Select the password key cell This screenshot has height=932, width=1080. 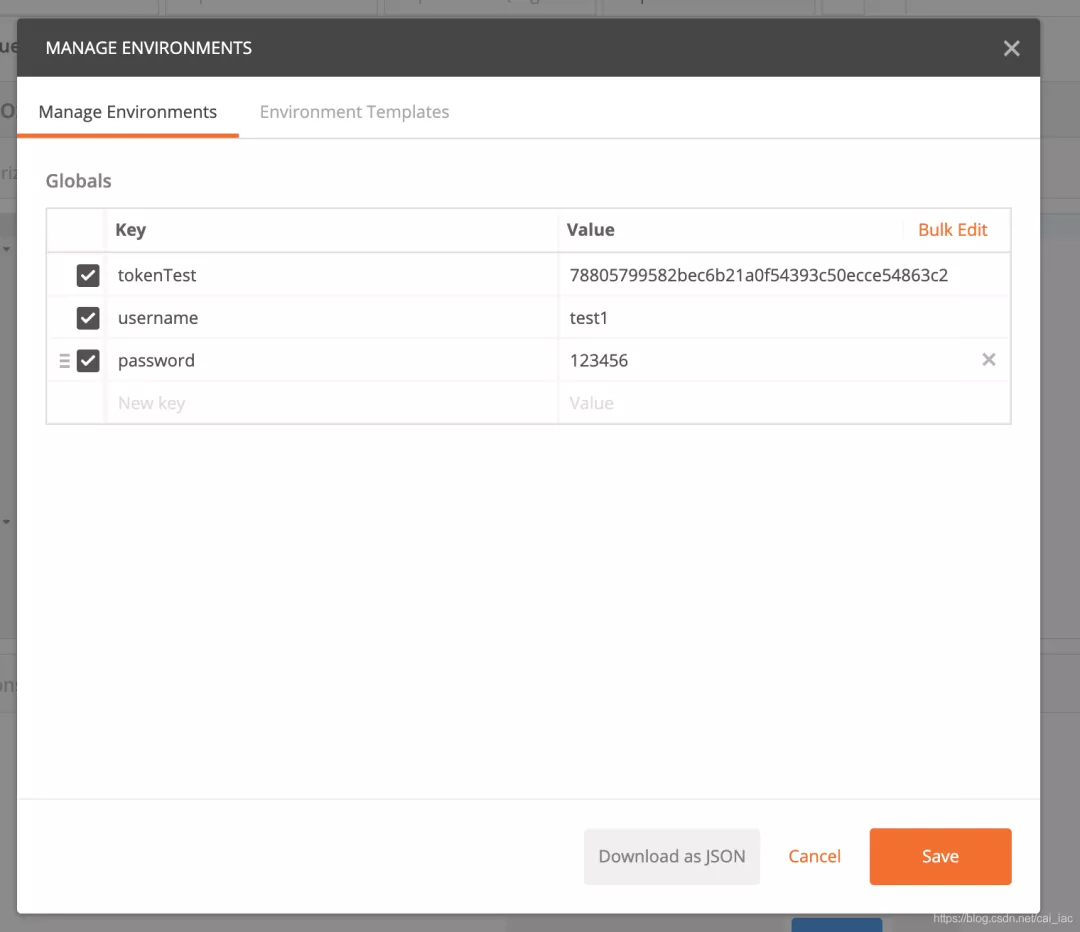tap(332, 360)
